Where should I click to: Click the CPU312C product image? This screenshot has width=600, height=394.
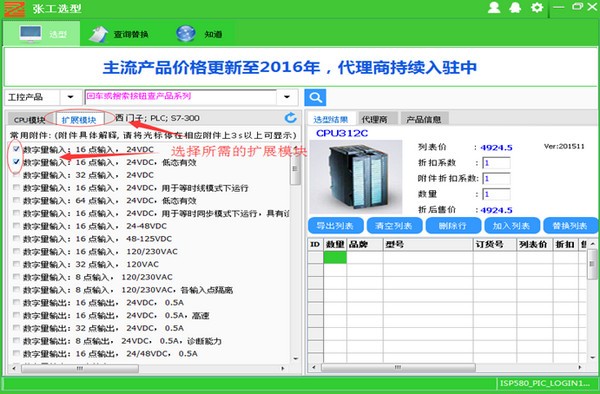point(356,177)
